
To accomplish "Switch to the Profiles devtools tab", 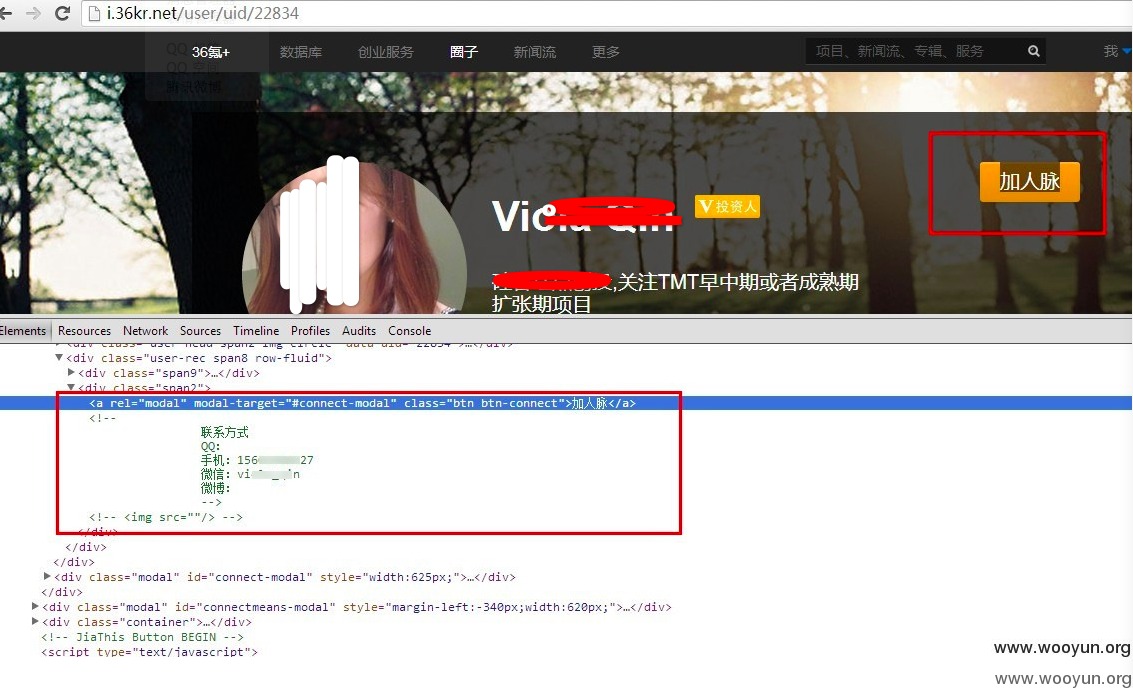I will pyautogui.click(x=311, y=330).
